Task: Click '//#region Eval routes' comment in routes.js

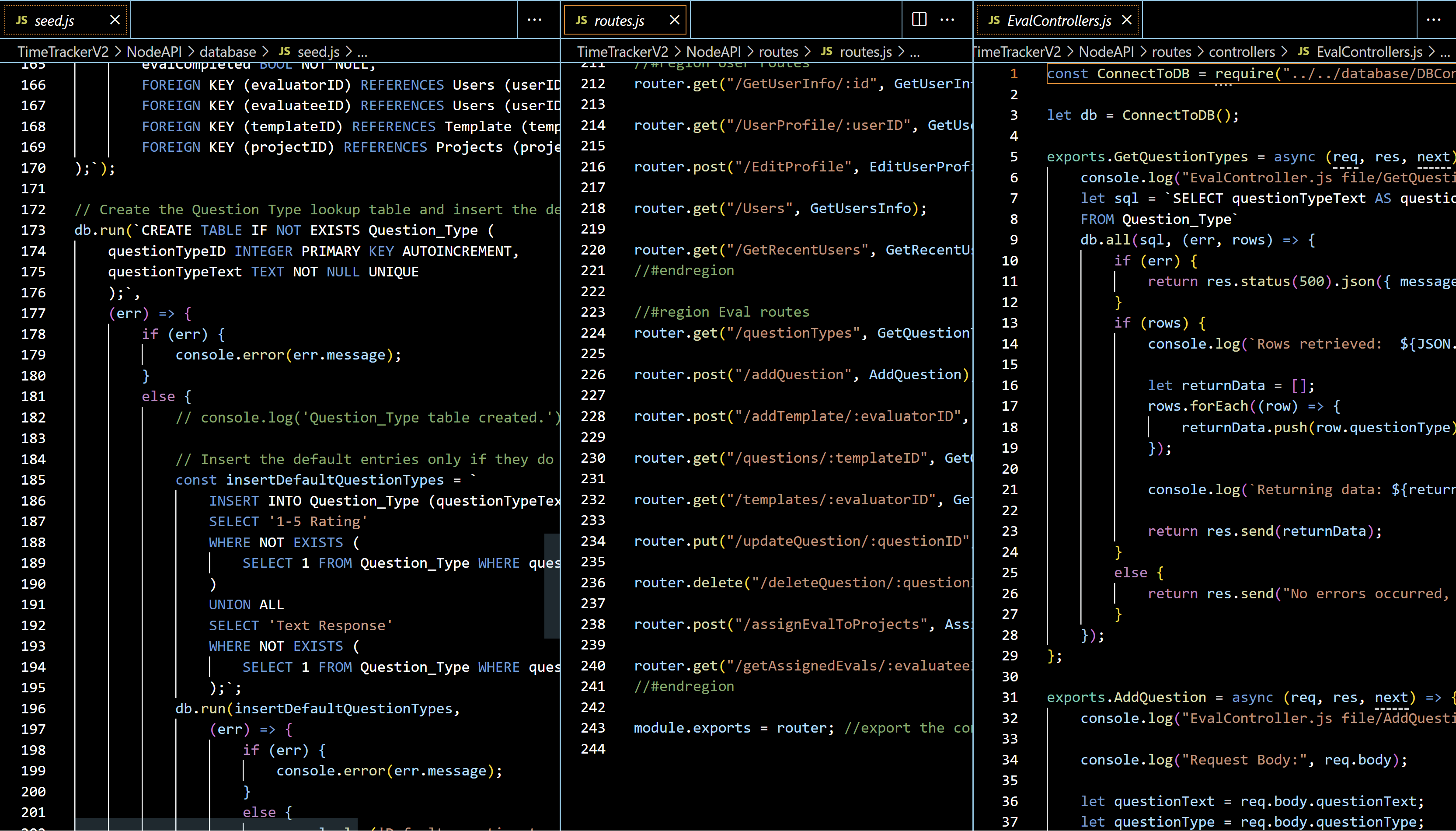Action: point(721,312)
